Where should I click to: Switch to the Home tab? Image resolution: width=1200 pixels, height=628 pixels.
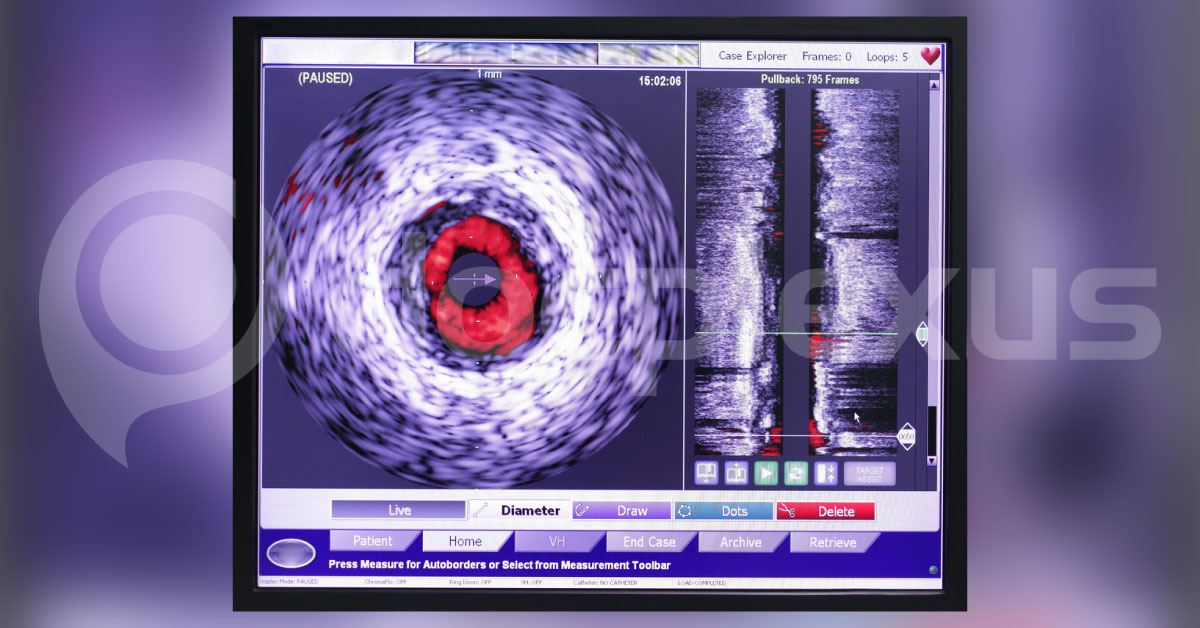466,541
